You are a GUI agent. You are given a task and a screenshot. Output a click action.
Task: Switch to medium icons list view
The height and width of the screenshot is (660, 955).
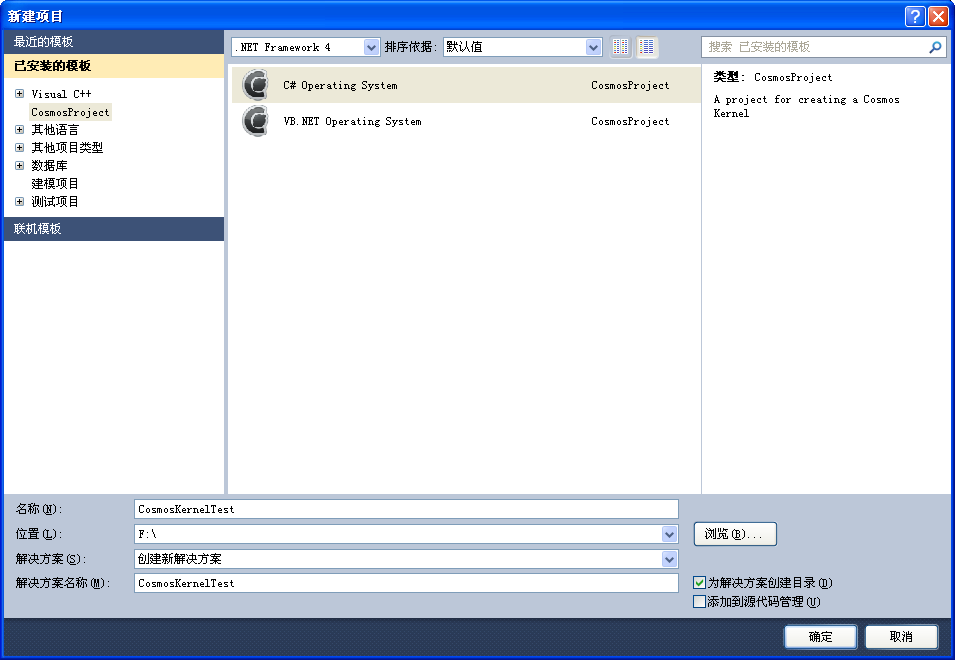647,47
